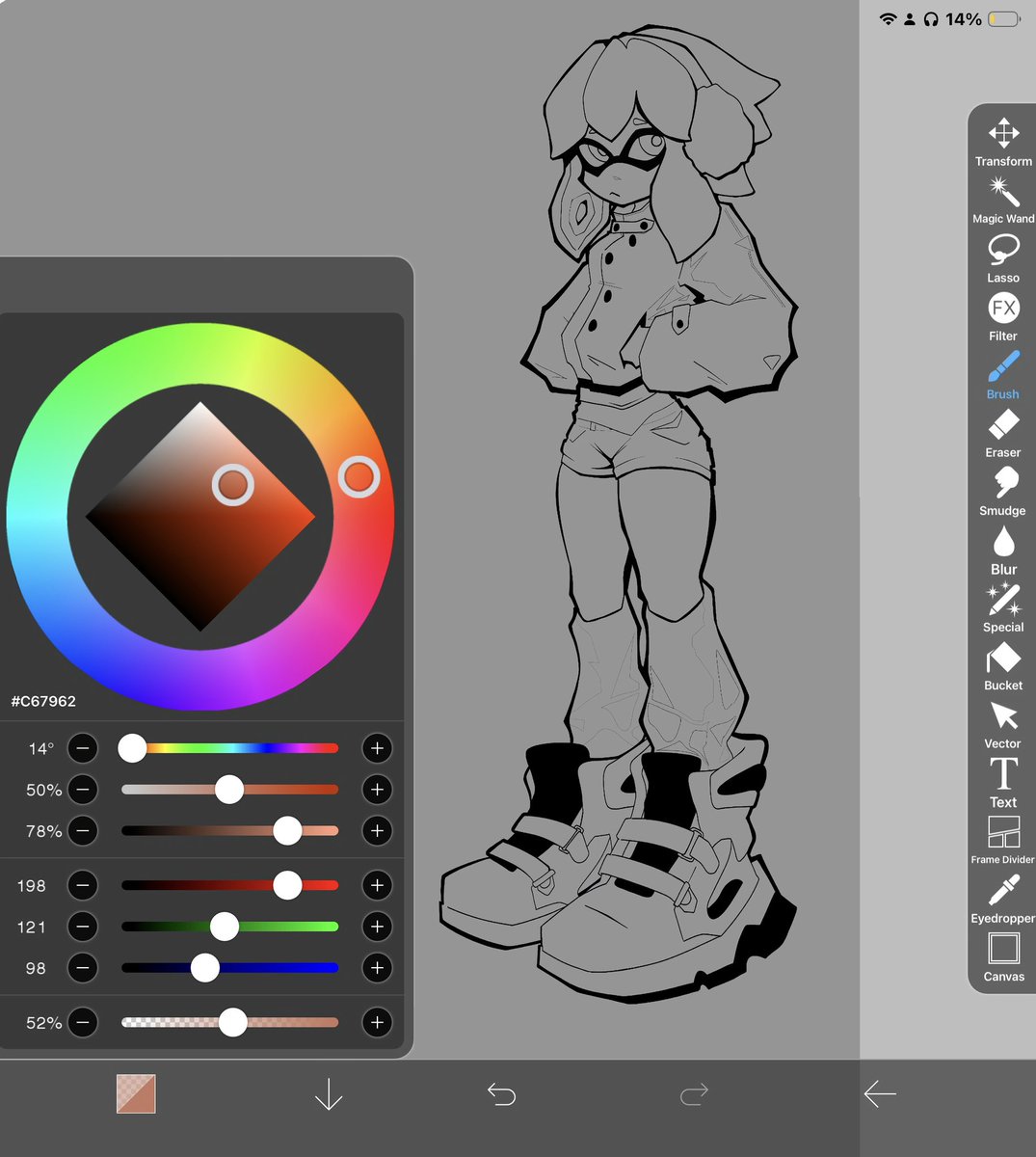Click the red channel slider handle
The height and width of the screenshot is (1157, 1036).
(287, 885)
